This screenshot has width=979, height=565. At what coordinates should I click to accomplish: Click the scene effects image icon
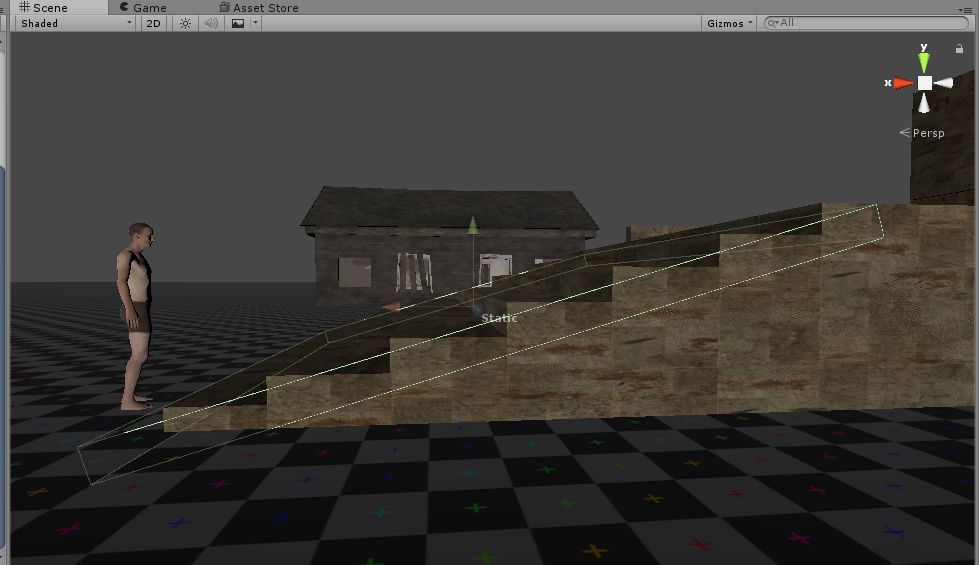pos(237,23)
